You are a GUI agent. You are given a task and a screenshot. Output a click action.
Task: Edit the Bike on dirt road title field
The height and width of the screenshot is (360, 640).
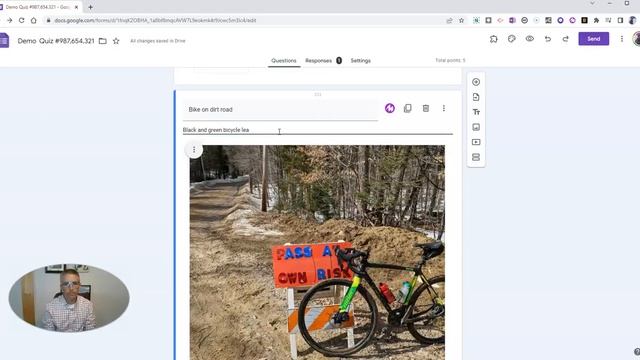[x=280, y=109]
